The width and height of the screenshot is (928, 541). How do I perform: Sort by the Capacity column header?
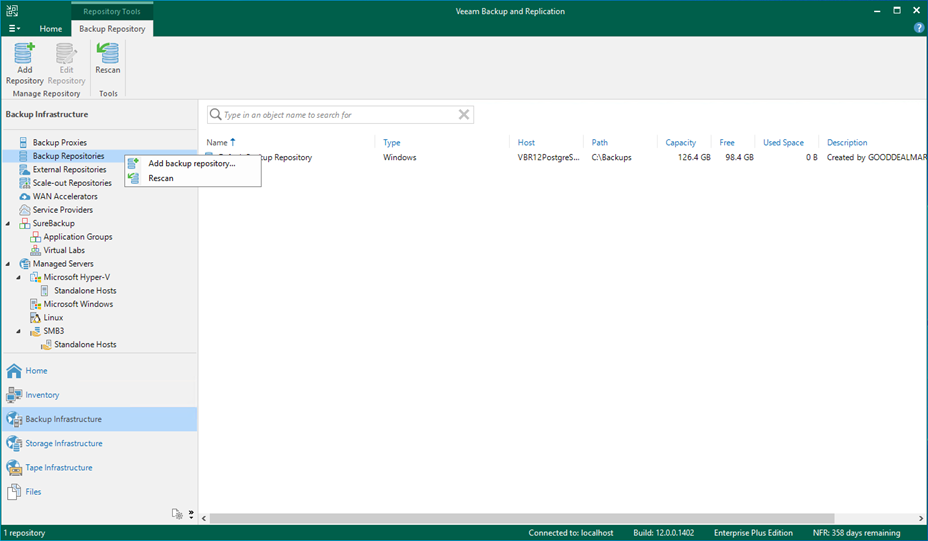[x=680, y=143]
